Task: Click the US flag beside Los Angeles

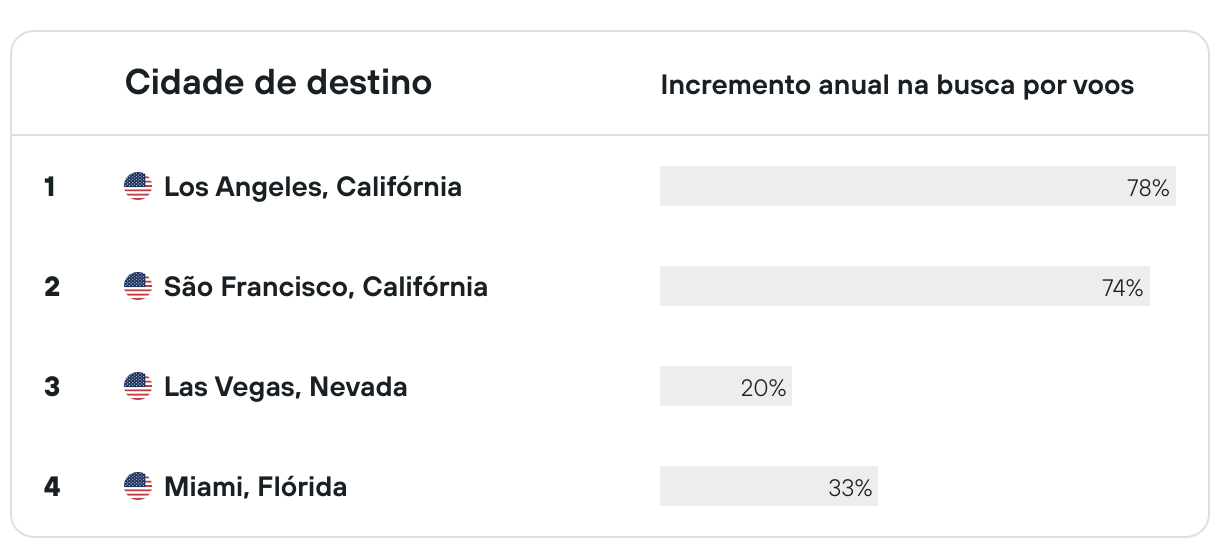Action: pos(138,186)
